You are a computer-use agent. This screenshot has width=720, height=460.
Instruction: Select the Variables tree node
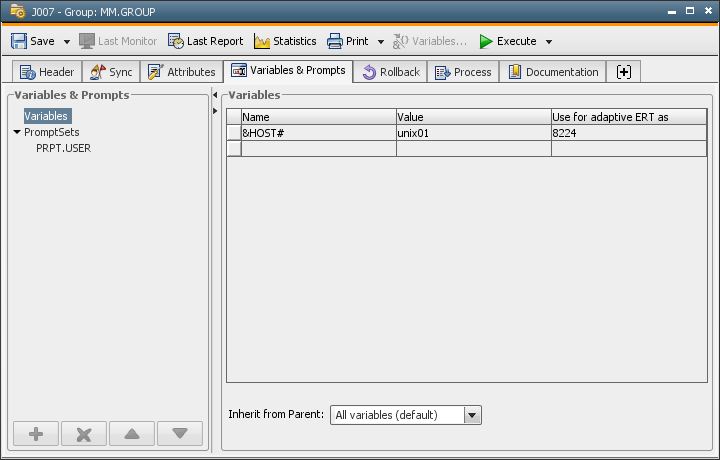46,117
